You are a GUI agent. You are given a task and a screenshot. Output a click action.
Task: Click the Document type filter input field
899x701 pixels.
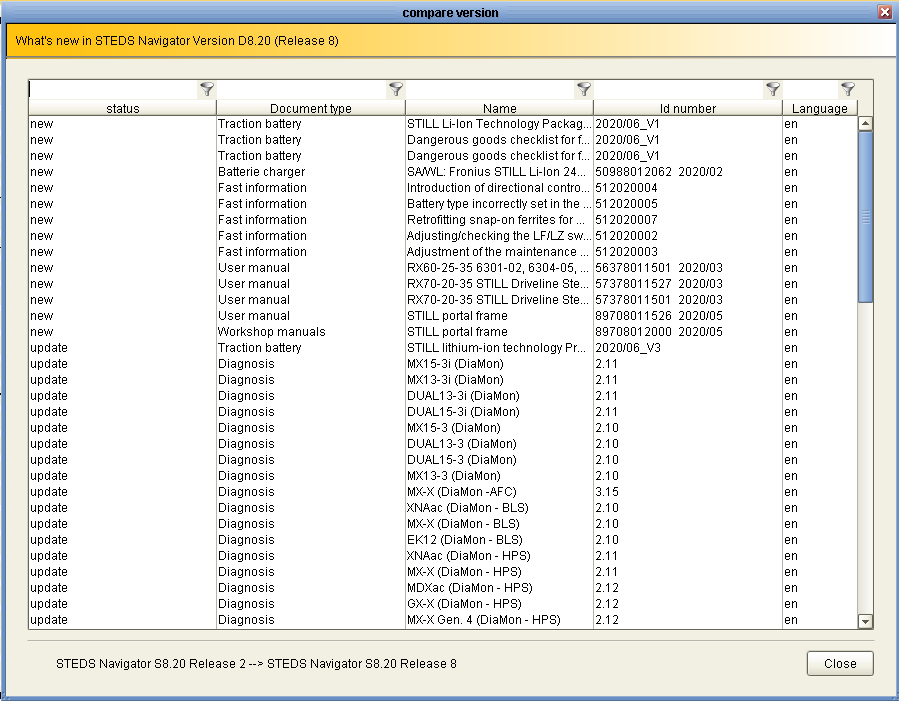click(x=302, y=89)
